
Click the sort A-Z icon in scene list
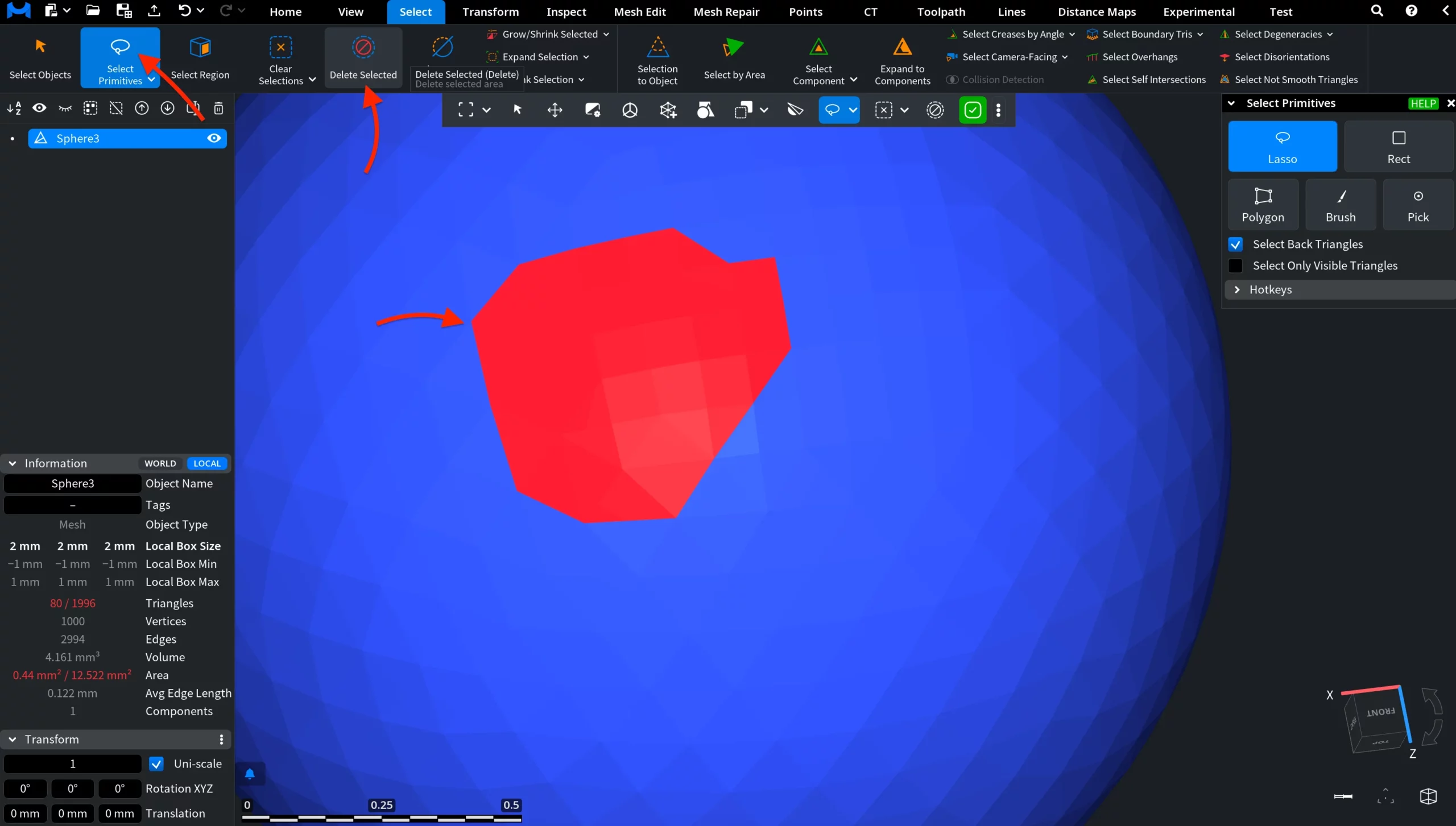click(14, 108)
